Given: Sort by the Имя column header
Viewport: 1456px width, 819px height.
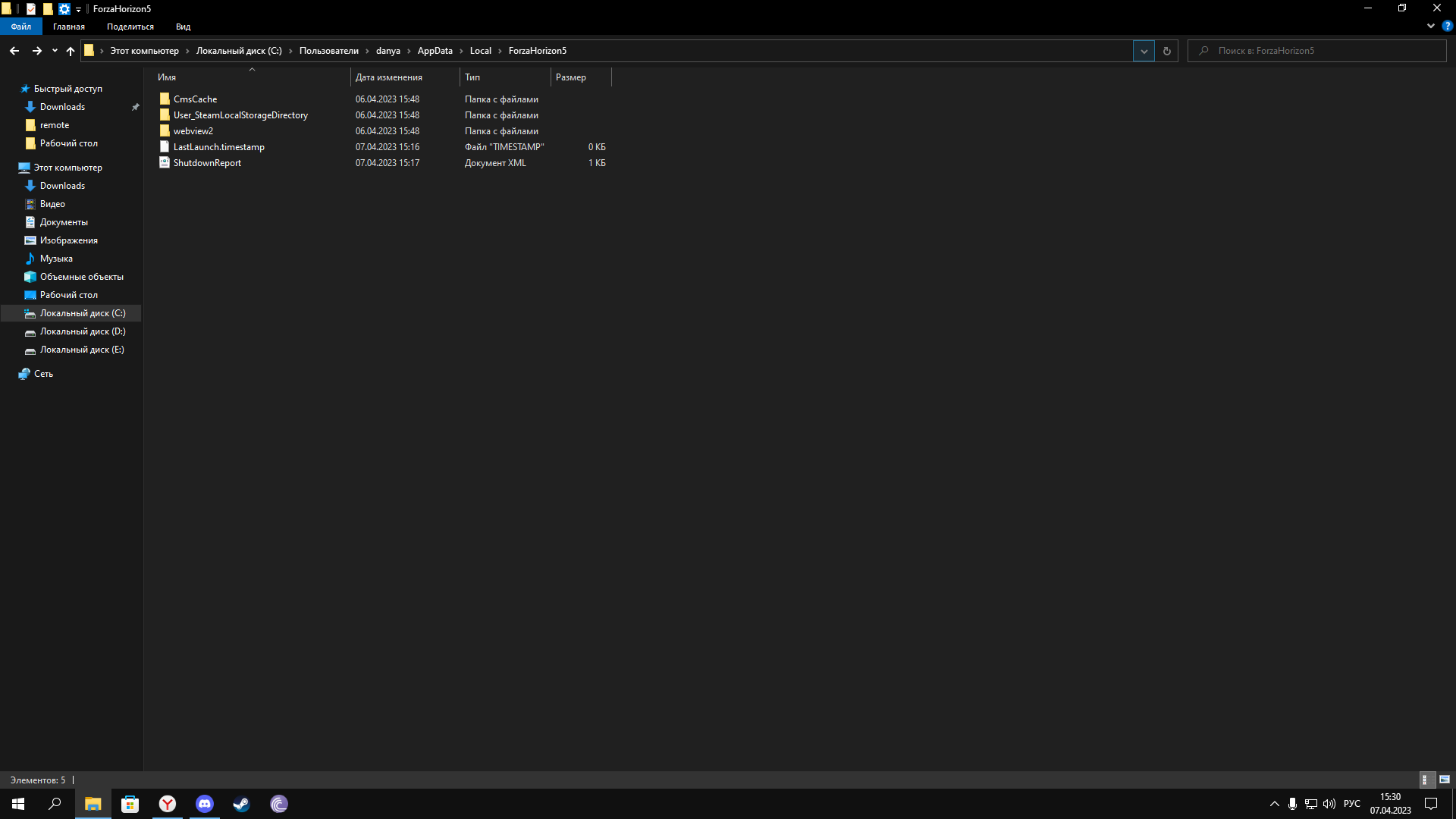Looking at the screenshot, I should [252, 77].
